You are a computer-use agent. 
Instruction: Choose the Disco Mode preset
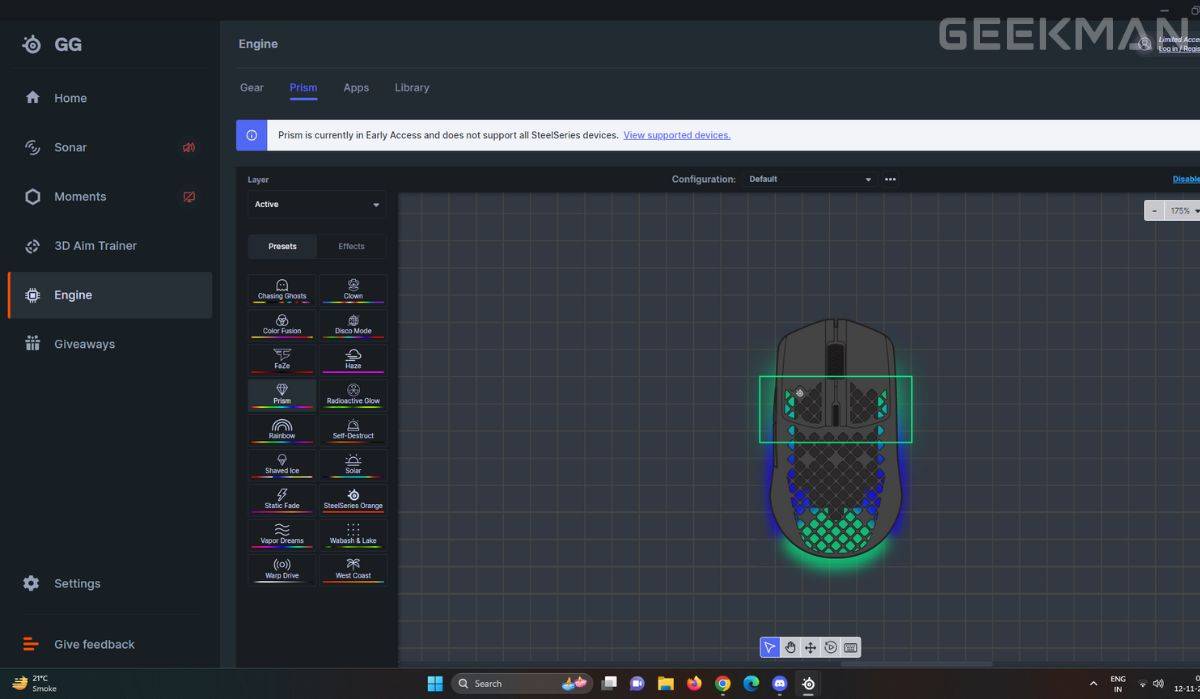pos(353,324)
